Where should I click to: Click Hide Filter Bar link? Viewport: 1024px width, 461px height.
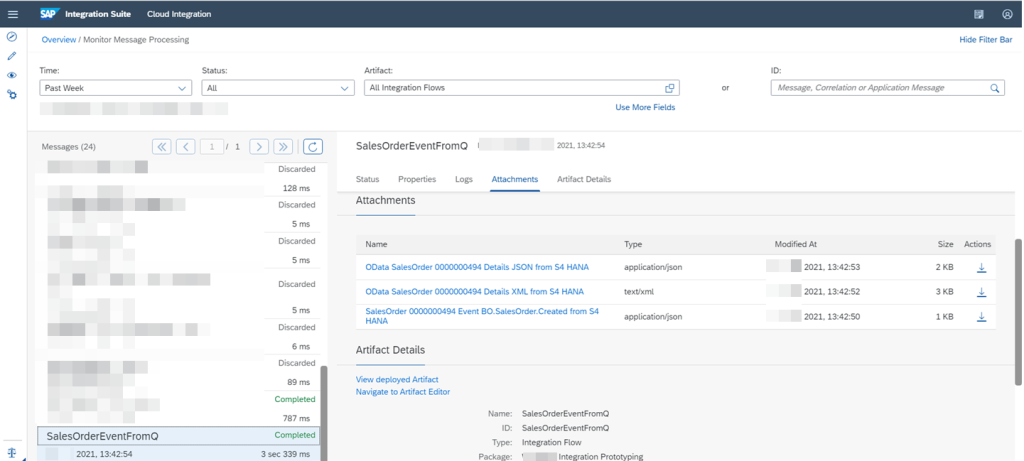(985, 40)
